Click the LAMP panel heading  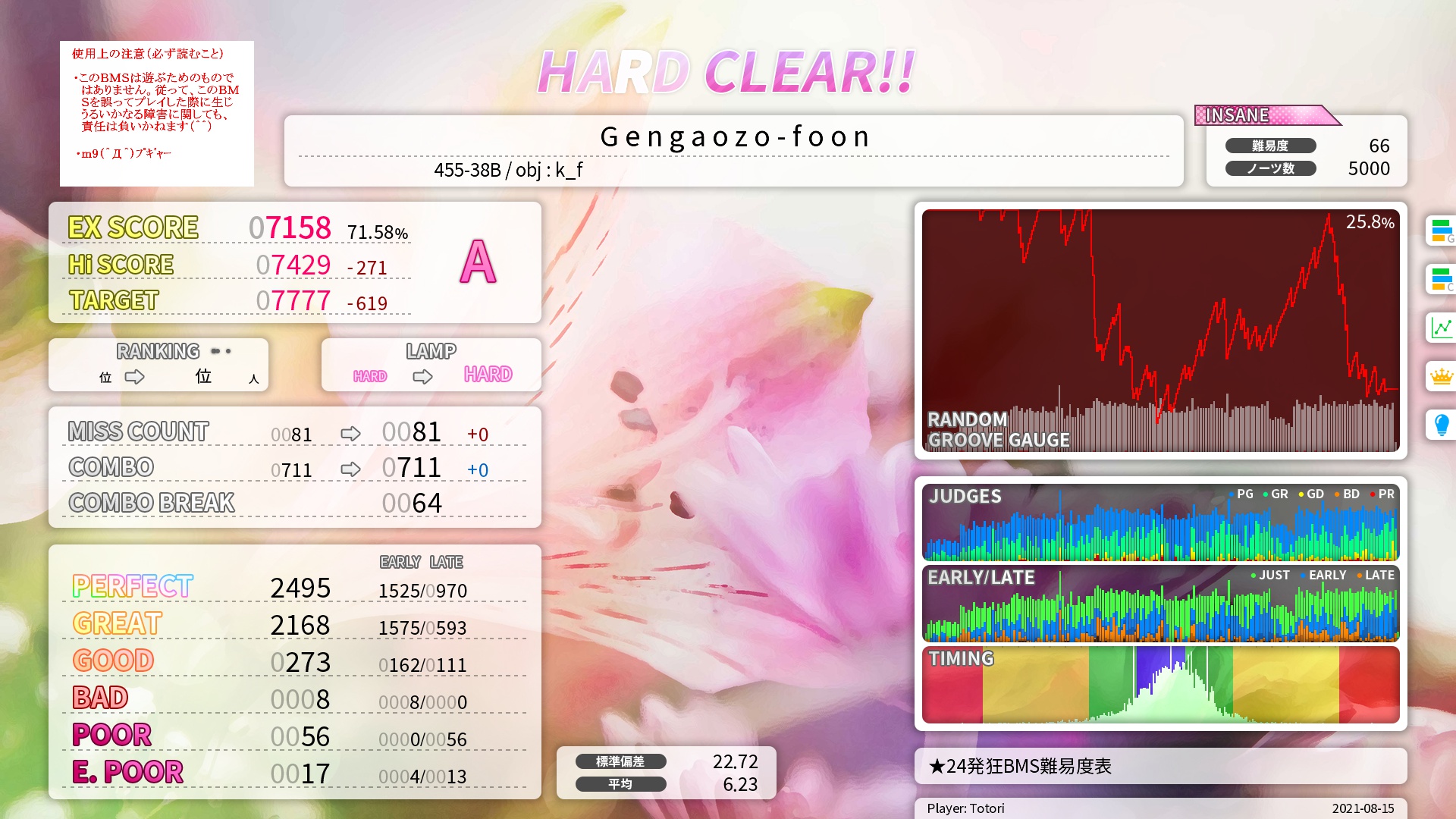click(x=431, y=351)
